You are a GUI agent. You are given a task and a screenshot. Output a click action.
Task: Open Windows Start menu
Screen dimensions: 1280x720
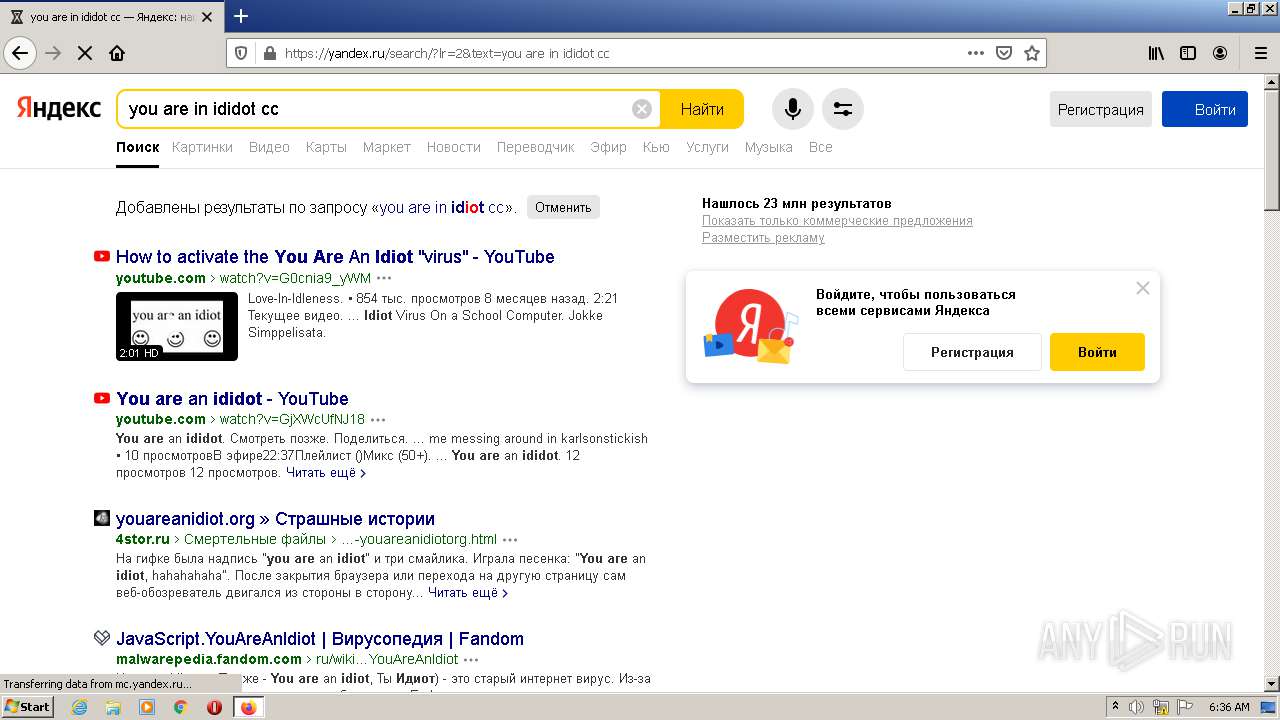point(28,706)
